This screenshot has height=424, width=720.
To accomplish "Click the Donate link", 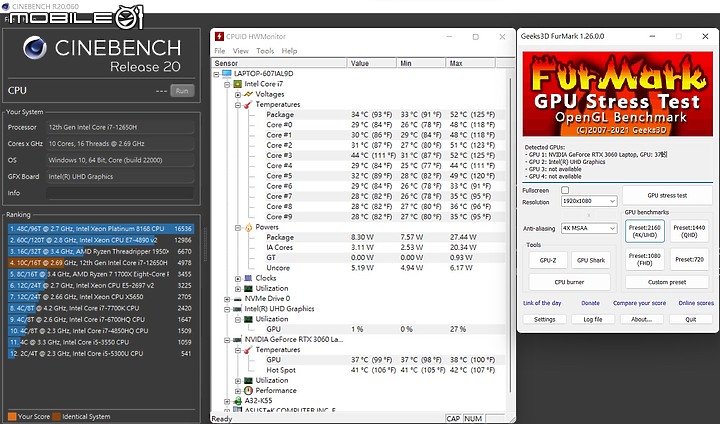I will click(591, 303).
